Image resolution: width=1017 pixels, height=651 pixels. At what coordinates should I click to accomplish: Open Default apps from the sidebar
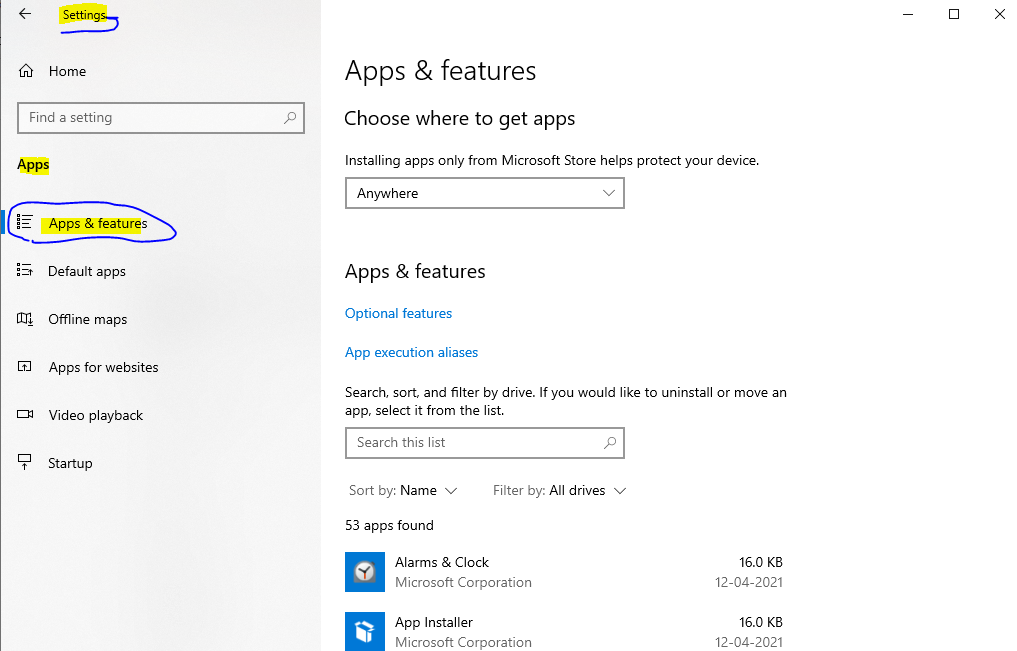click(87, 271)
